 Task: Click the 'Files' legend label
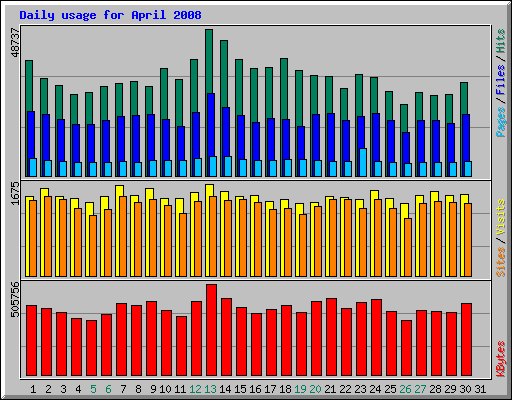(x=501, y=79)
